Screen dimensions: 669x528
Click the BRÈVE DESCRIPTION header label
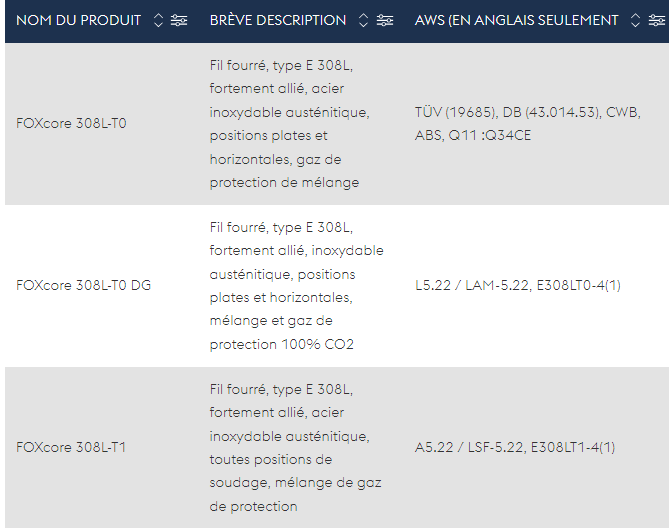click(x=277, y=21)
